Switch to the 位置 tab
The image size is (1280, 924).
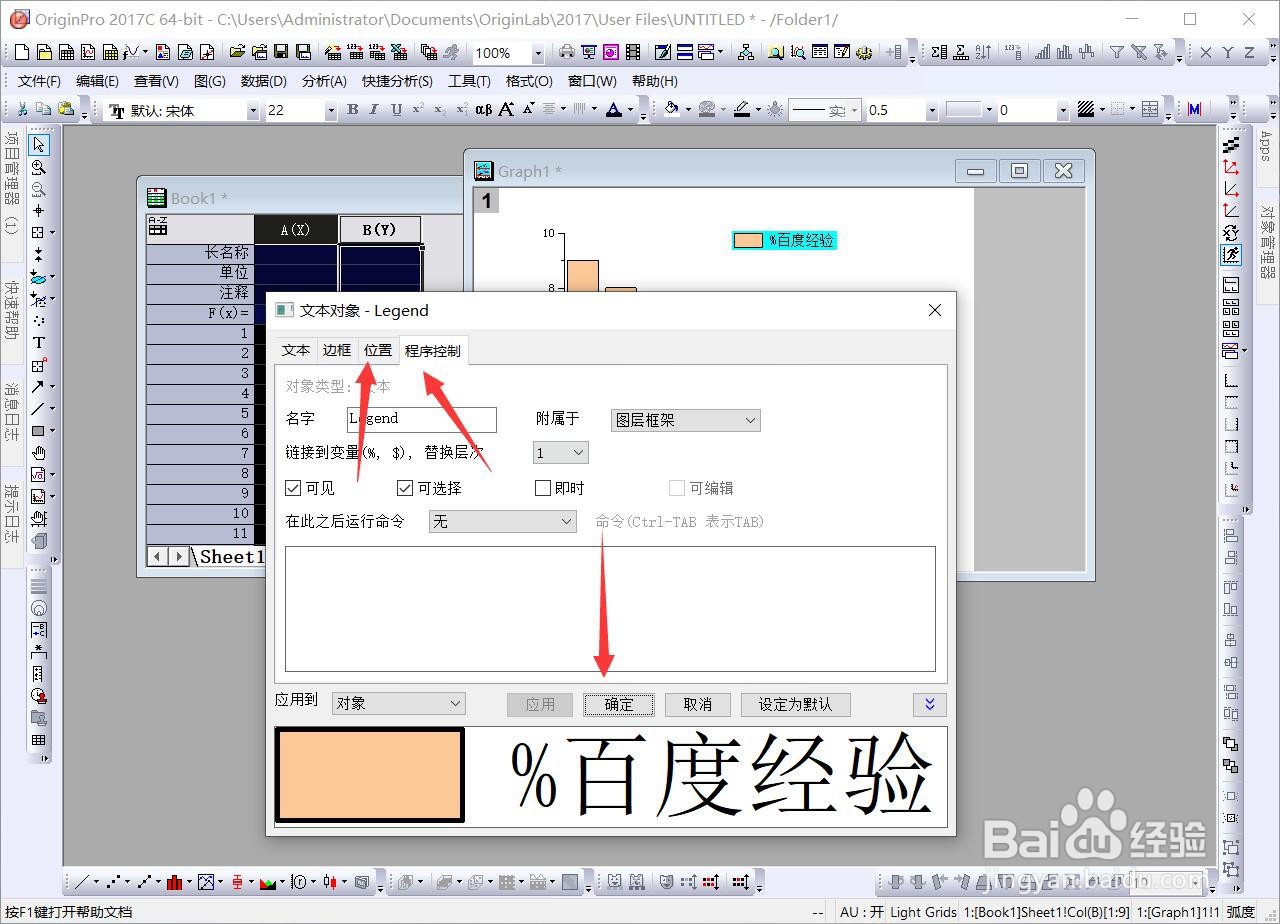click(378, 350)
